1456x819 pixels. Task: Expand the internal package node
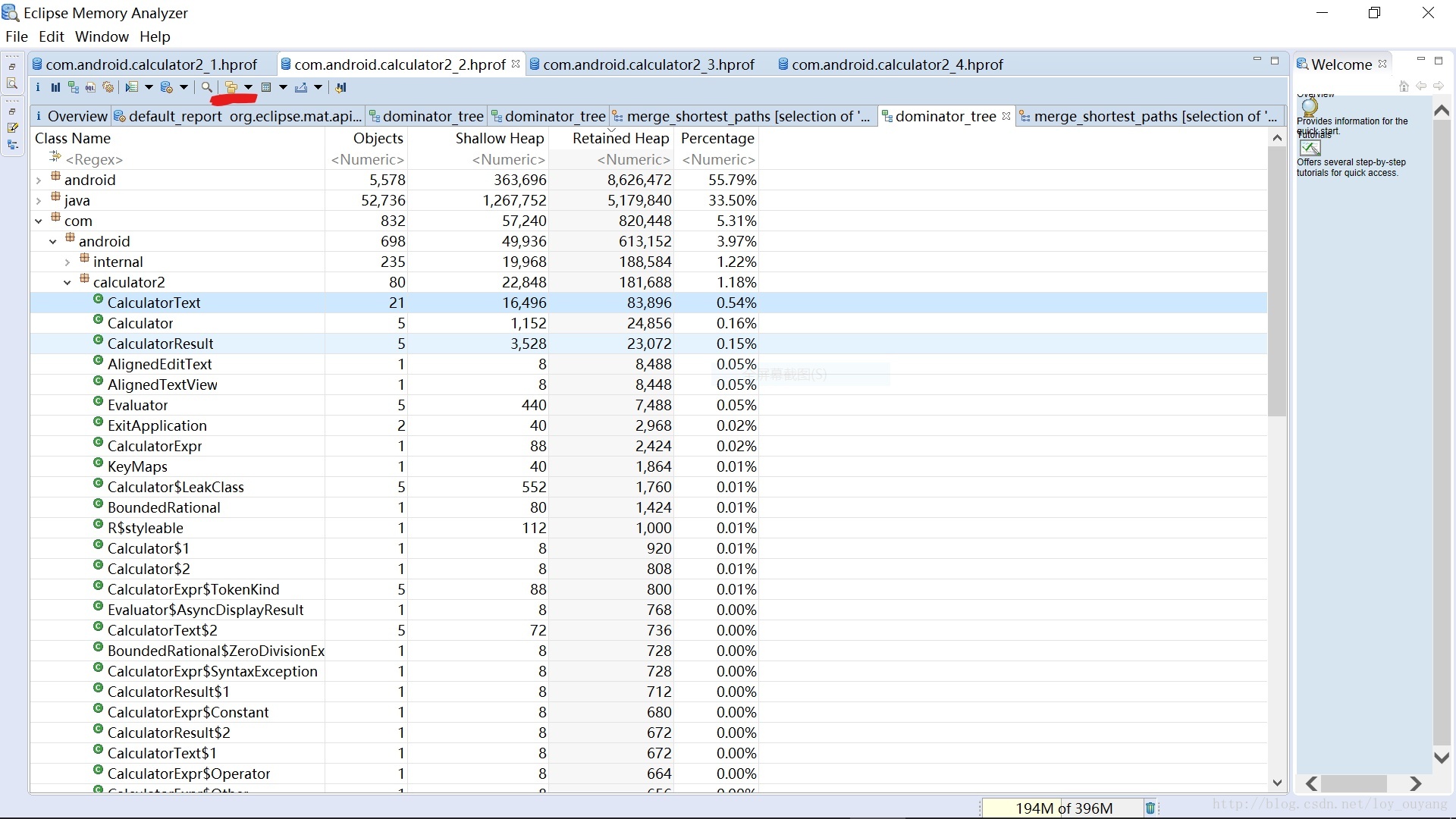(67, 262)
